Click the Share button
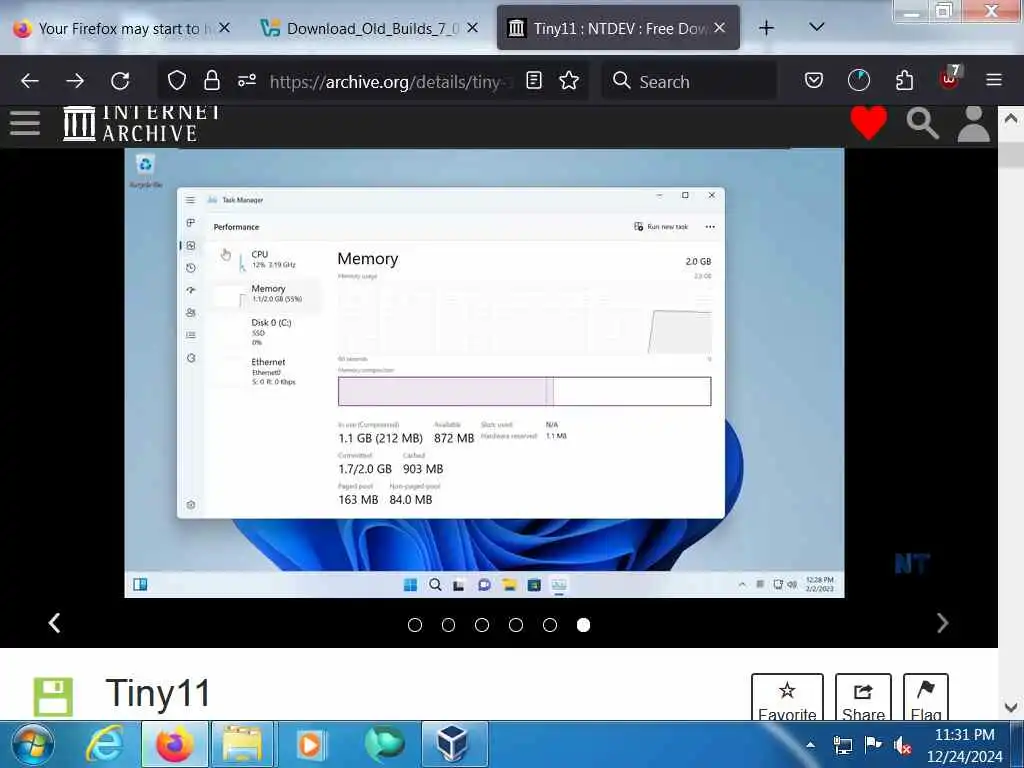This screenshot has width=1024, height=768. tap(863, 698)
